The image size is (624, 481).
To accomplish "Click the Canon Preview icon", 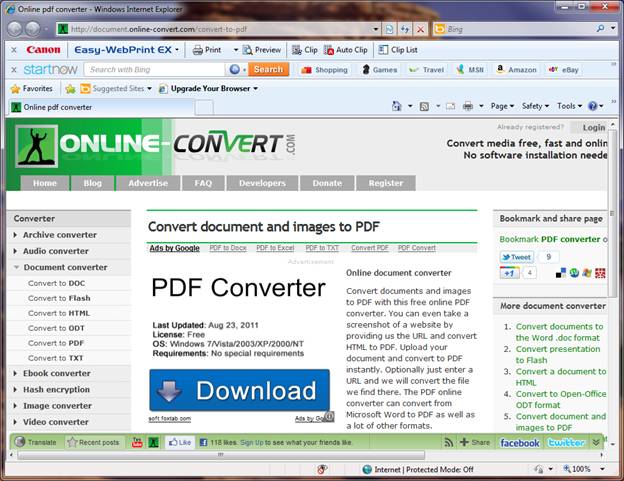I will tap(261, 50).
